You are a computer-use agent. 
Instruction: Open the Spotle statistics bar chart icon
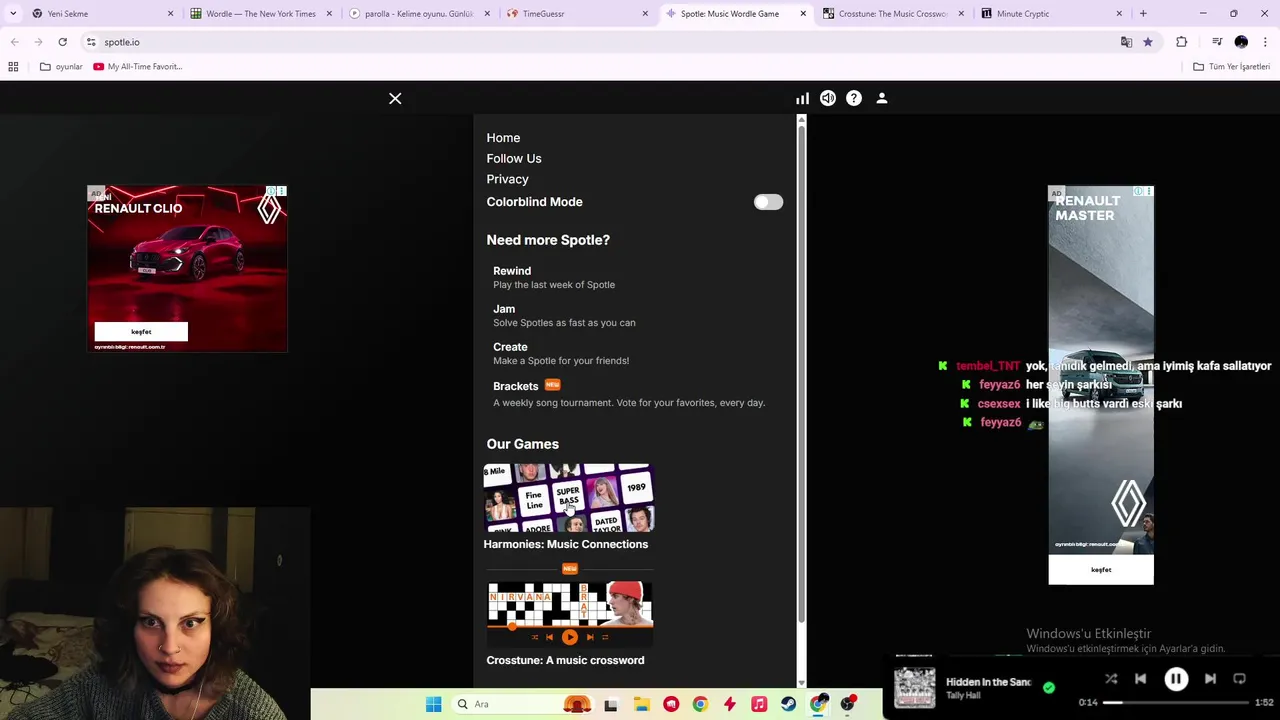click(x=802, y=98)
